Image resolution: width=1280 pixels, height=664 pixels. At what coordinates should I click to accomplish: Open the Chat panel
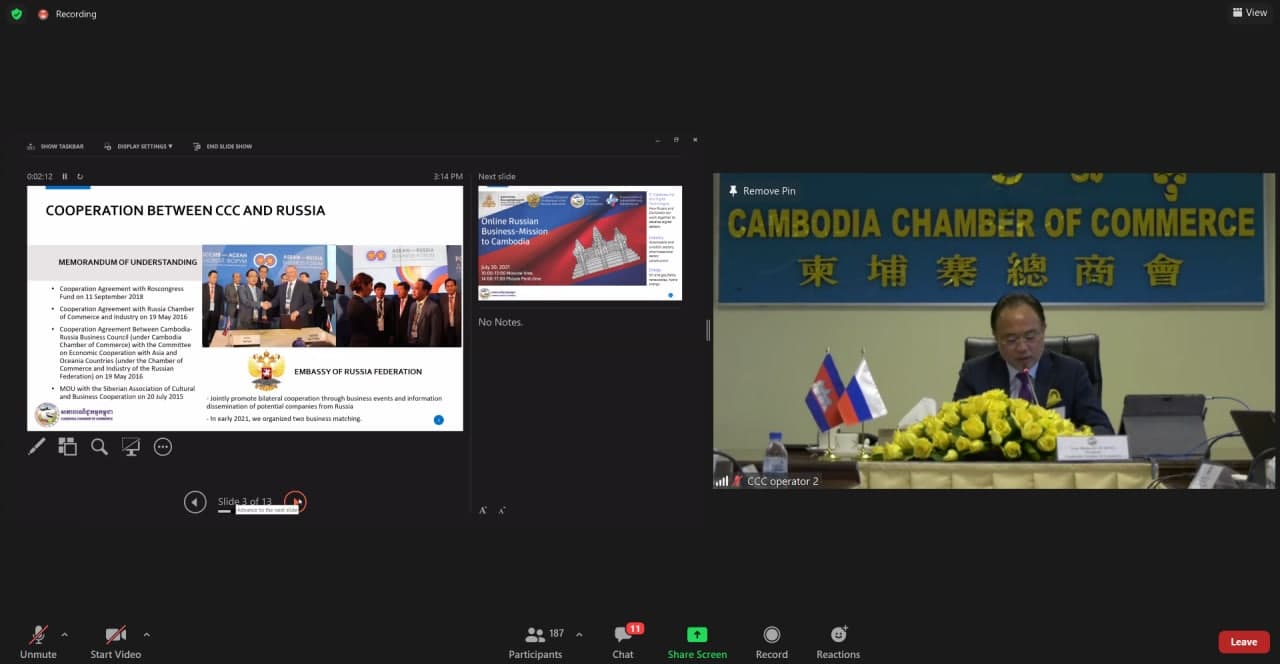tap(624, 641)
